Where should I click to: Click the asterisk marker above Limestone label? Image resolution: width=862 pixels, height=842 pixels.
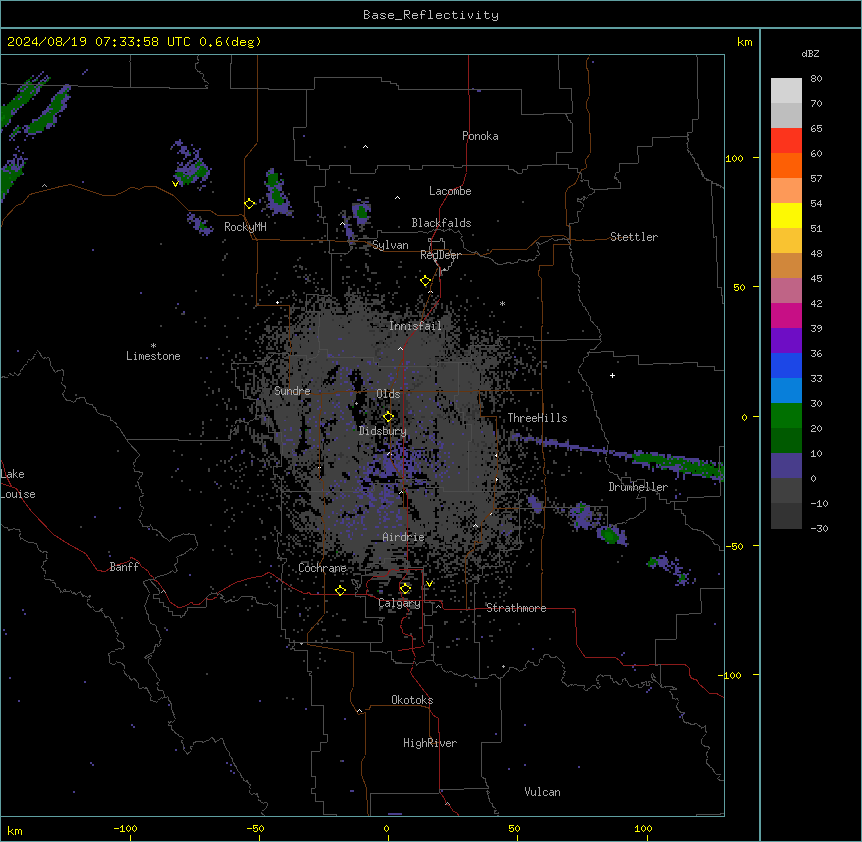click(153, 346)
